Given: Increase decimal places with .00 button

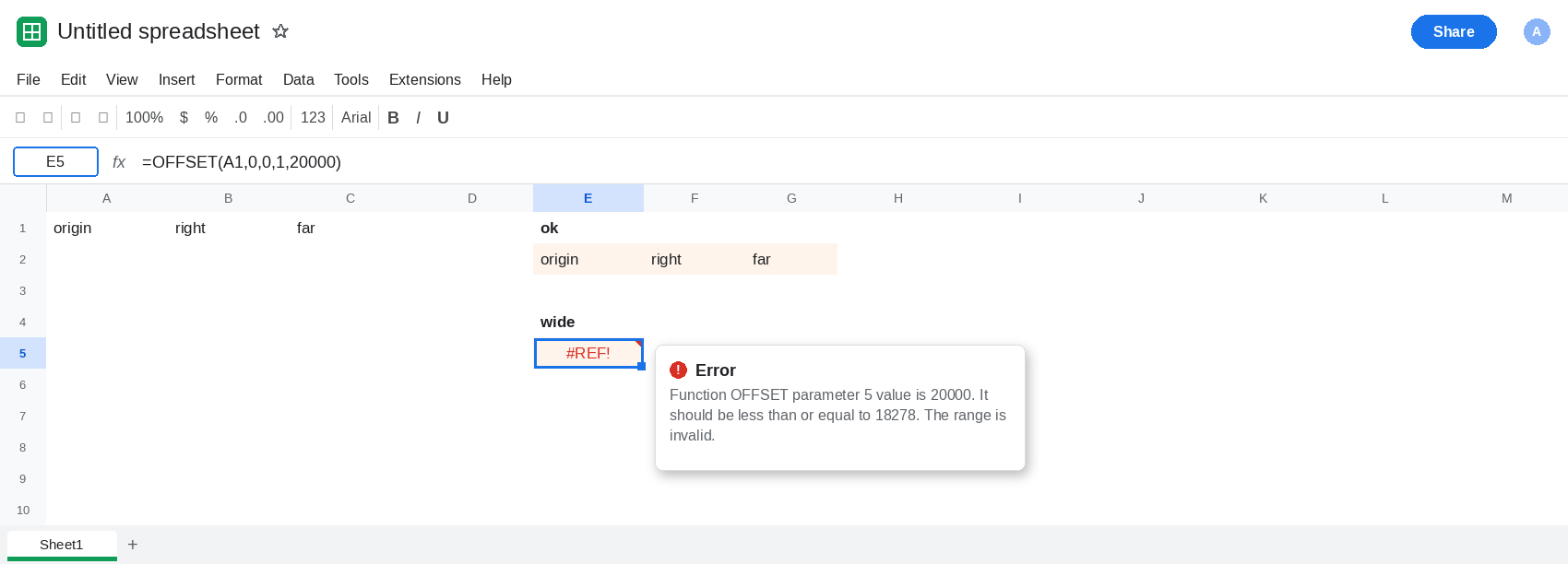Looking at the screenshot, I should tap(273, 118).
